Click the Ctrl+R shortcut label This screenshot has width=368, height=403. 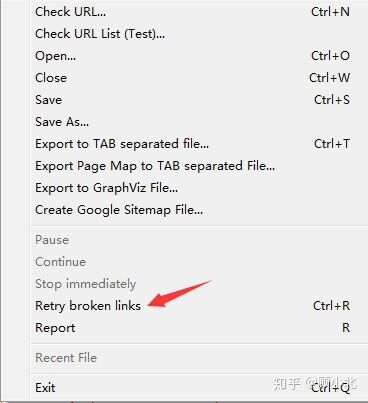(331, 306)
